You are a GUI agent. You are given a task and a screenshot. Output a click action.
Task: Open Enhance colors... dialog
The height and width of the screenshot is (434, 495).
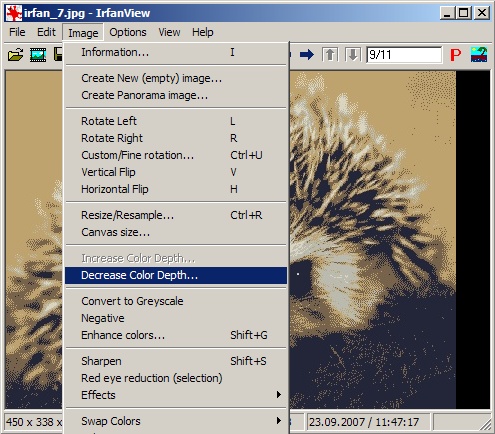pyautogui.click(x=176, y=335)
